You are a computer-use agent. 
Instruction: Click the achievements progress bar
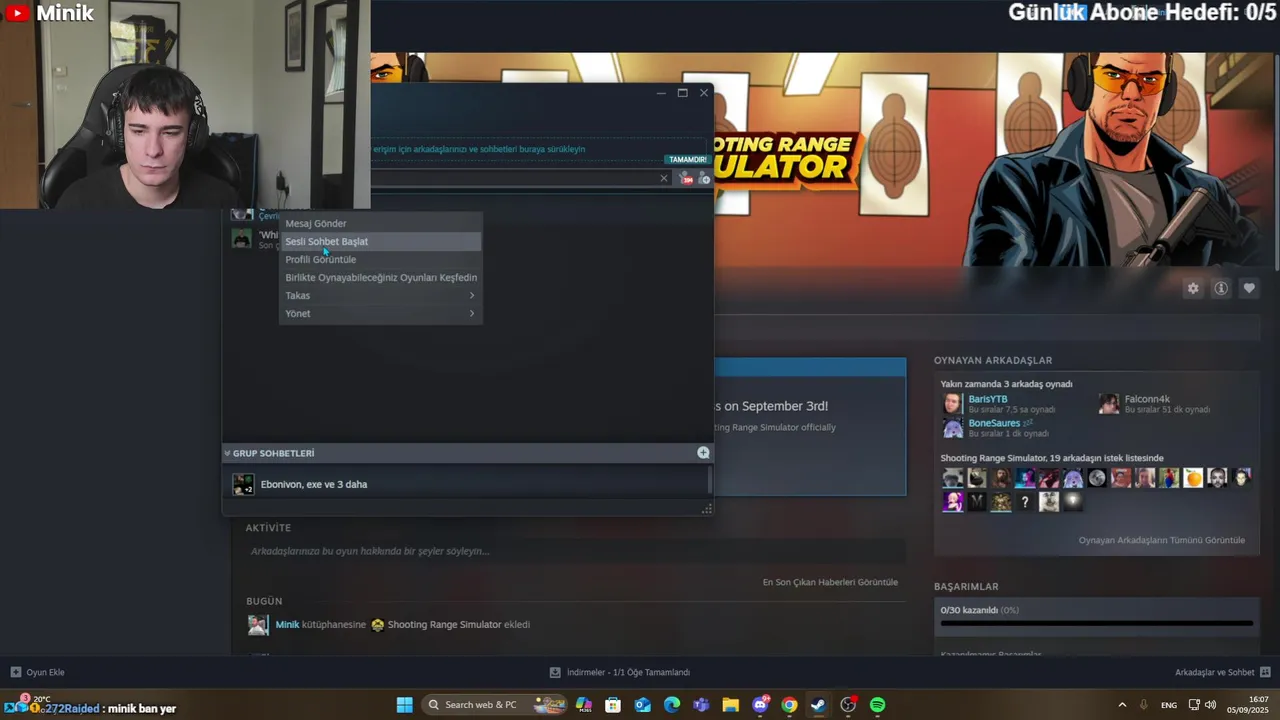pos(1096,623)
